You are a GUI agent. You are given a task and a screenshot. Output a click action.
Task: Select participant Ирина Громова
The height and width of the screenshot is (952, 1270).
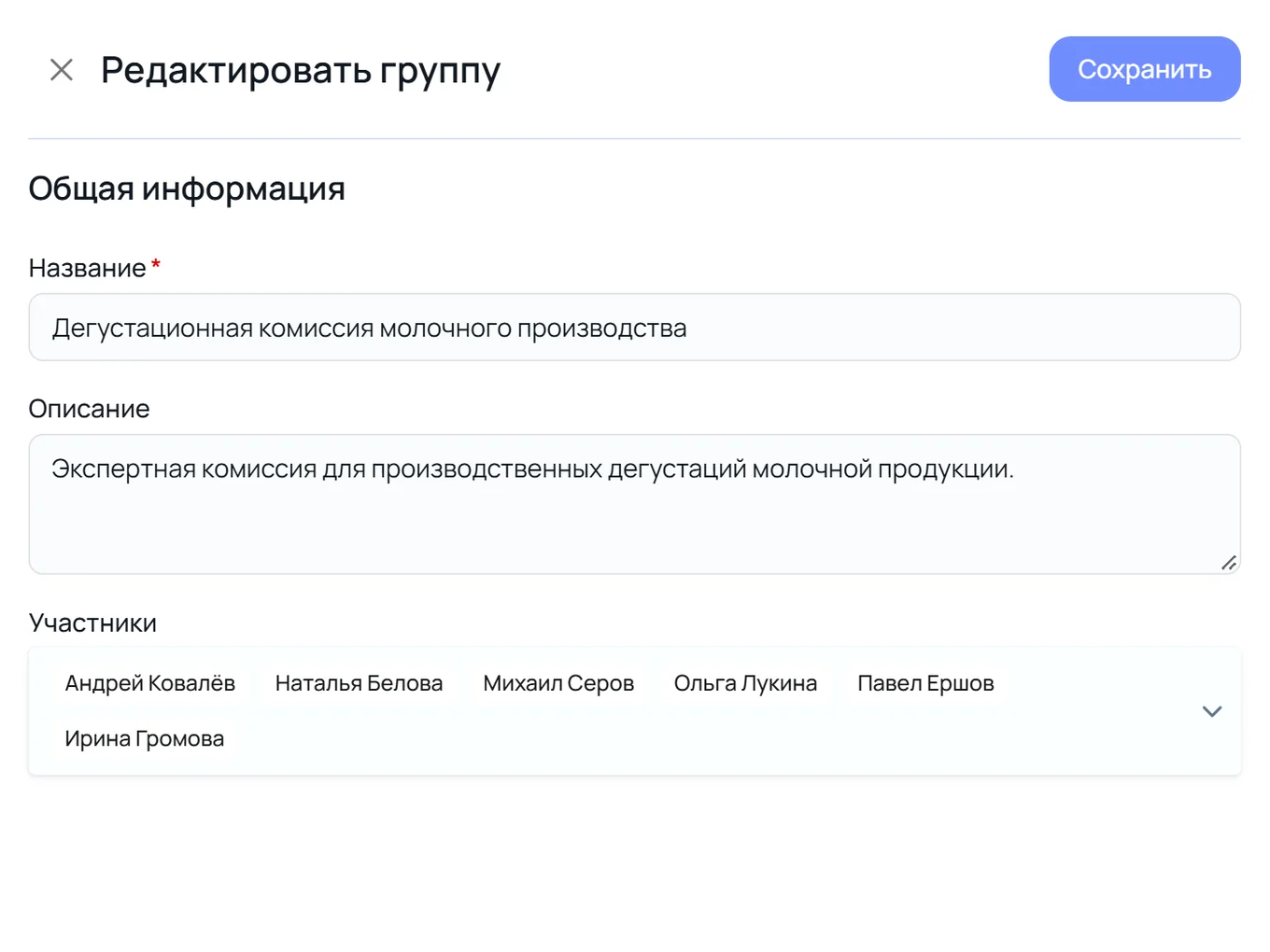coord(145,738)
